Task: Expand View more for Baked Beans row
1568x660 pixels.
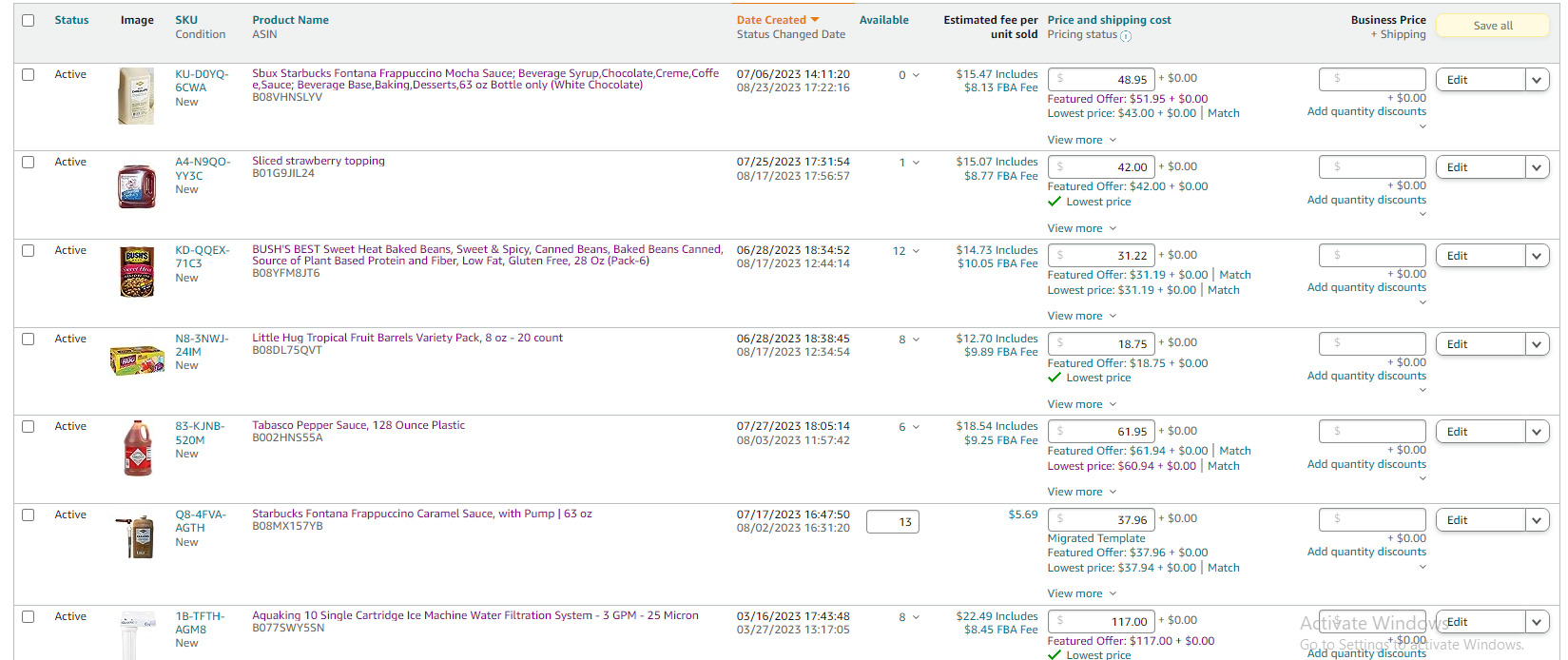Action: tap(1082, 316)
